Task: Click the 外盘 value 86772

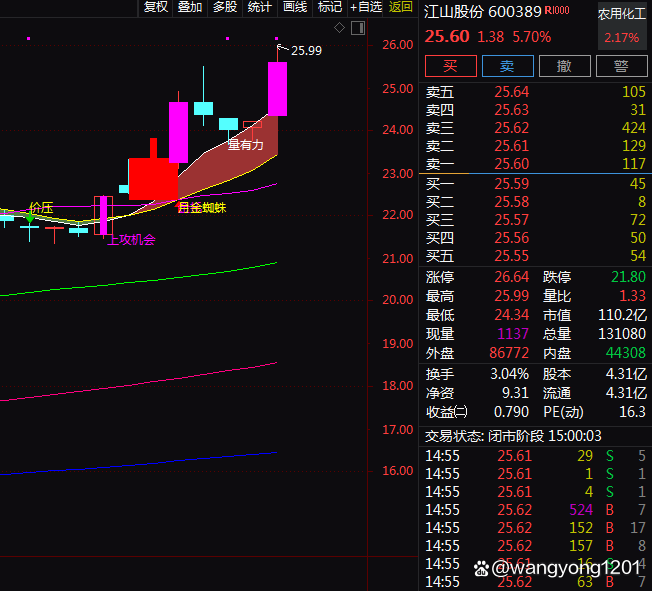Action: coord(509,353)
